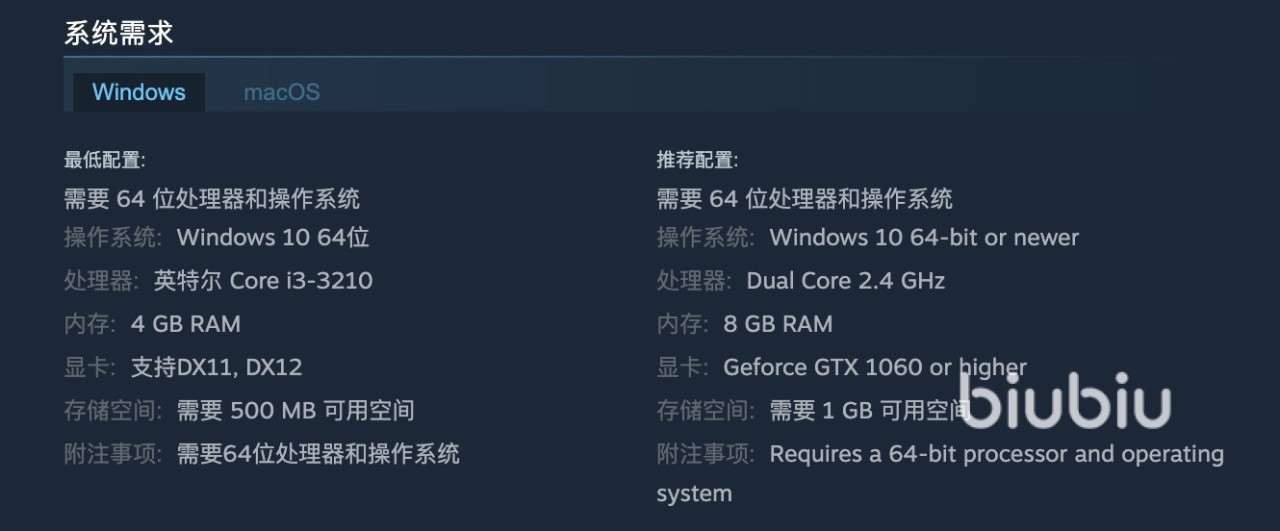The image size is (1280, 531).
Task: Click Geforce GTX 1060 or higher text
Action: click(x=875, y=367)
